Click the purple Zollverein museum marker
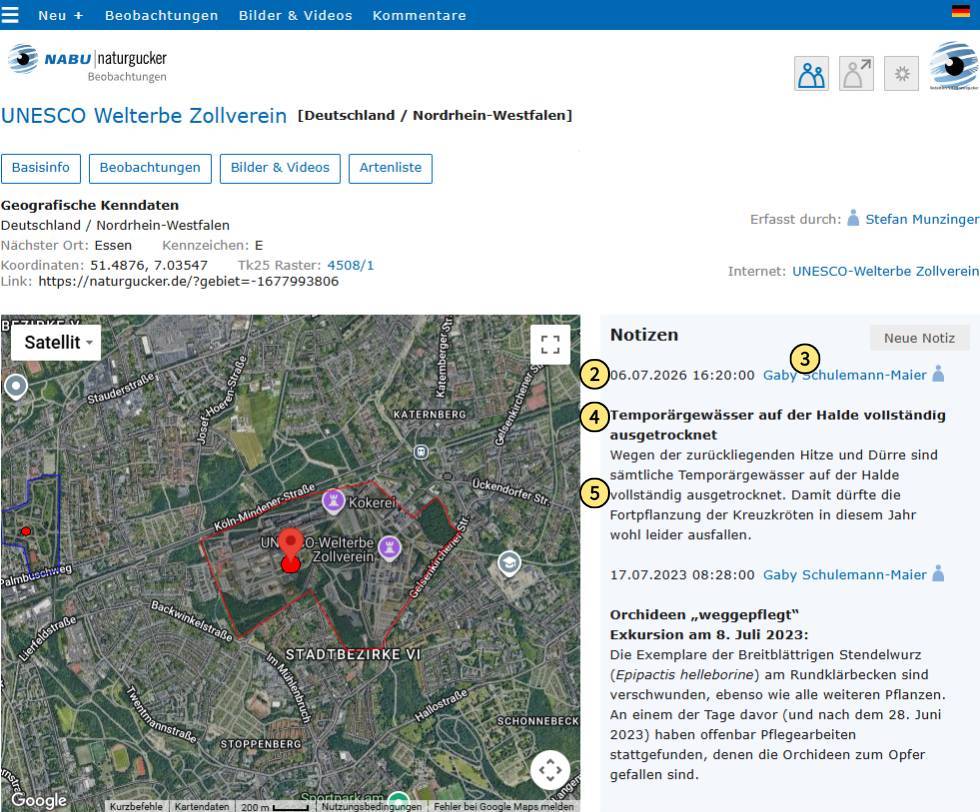Viewport: 980px width, 812px height. [390, 548]
